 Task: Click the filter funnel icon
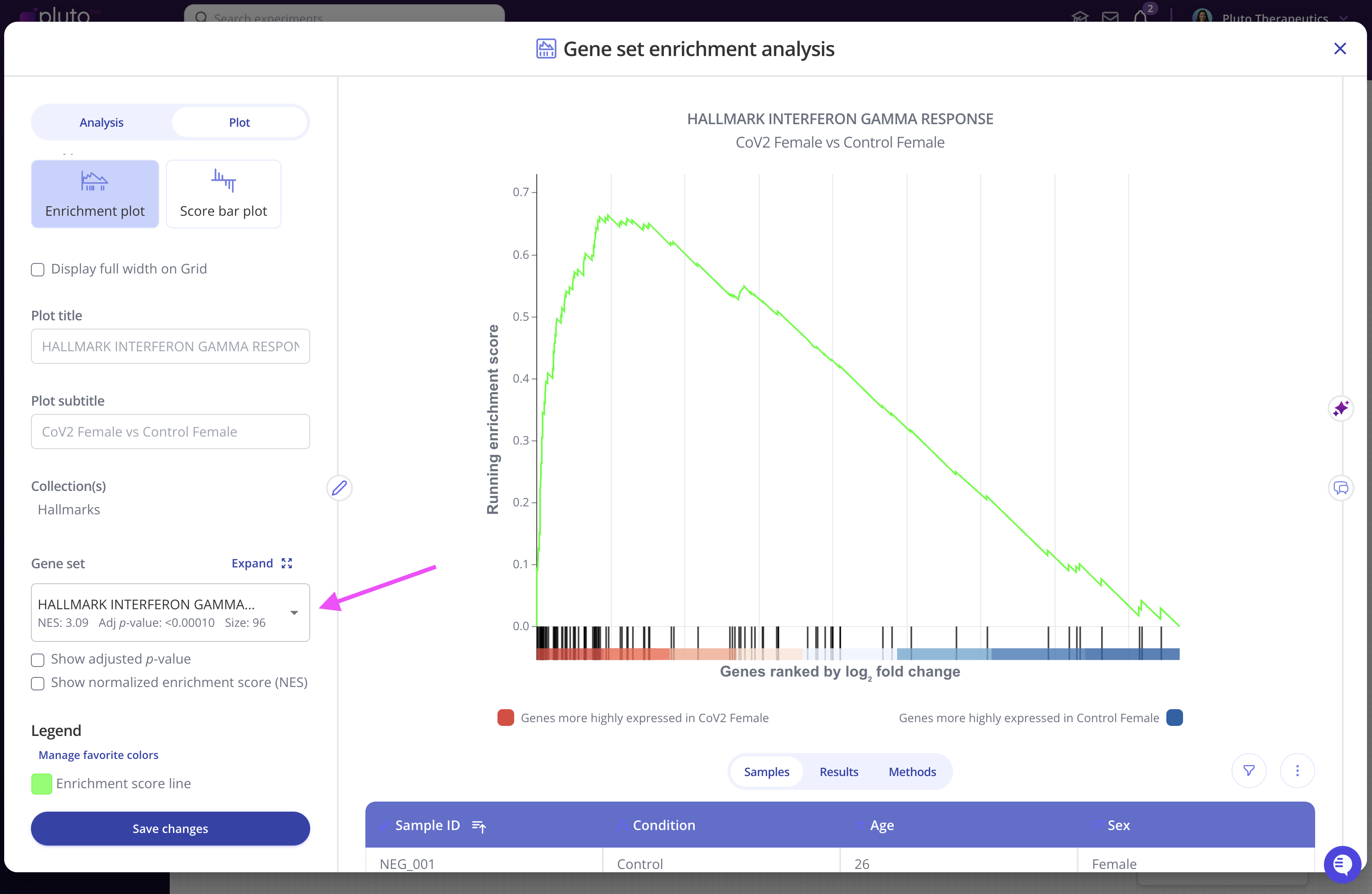[1249, 771]
